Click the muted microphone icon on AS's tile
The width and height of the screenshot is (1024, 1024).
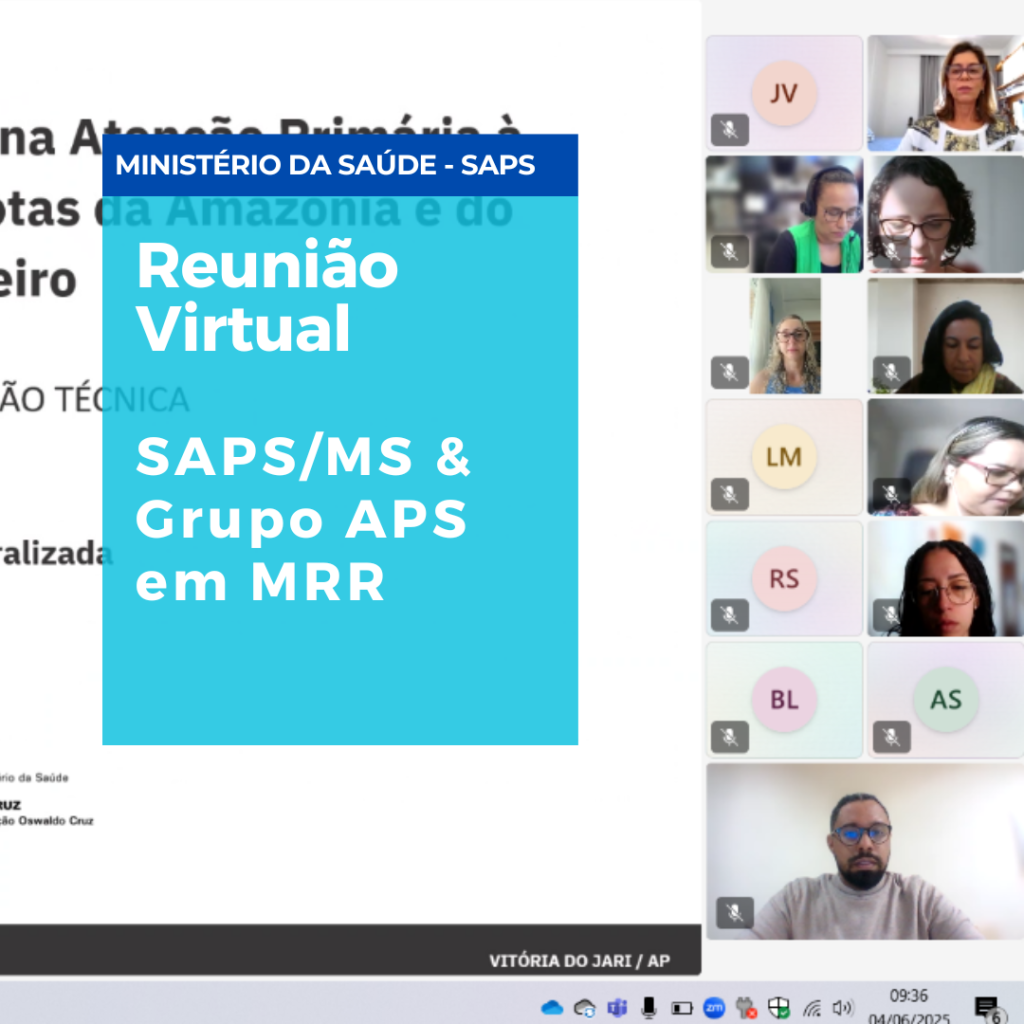coord(891,737)
